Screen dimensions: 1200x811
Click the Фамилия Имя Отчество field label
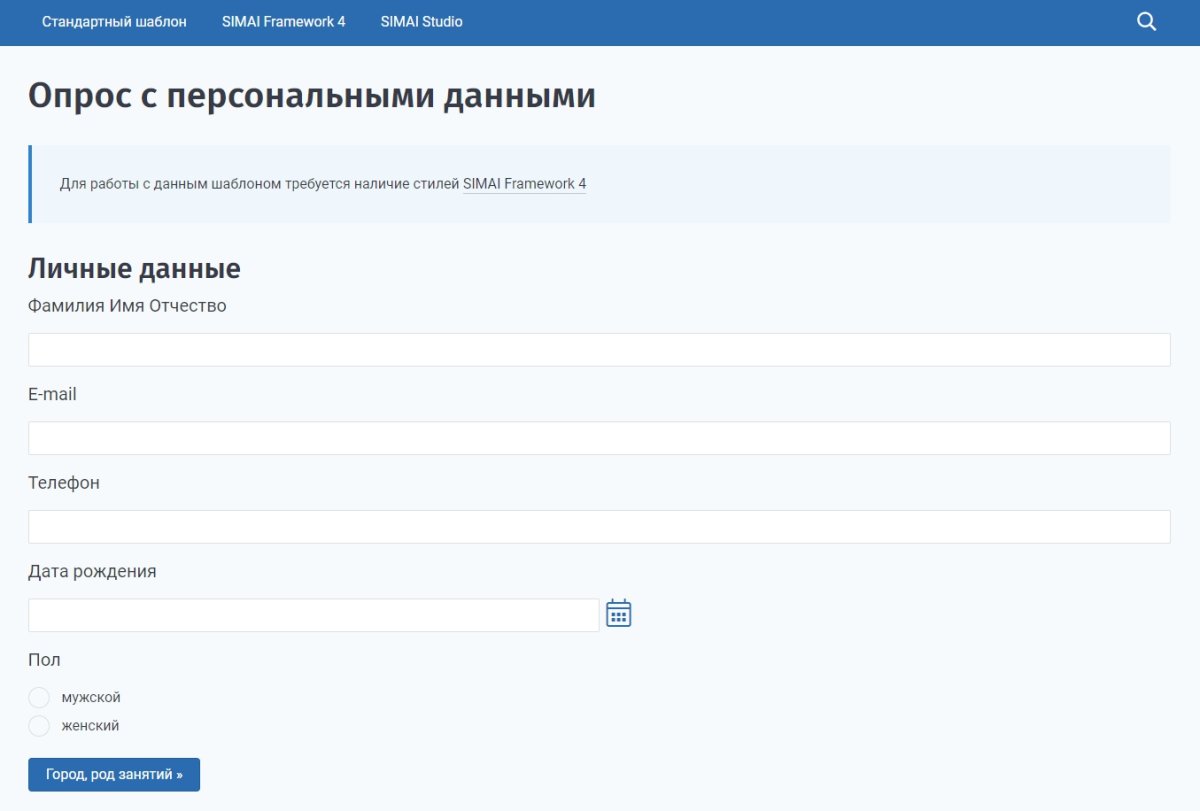(128, 305)
